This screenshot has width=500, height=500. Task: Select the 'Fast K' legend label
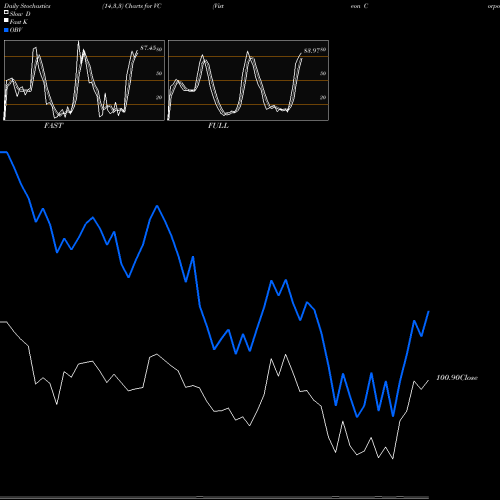pos(18,22)
